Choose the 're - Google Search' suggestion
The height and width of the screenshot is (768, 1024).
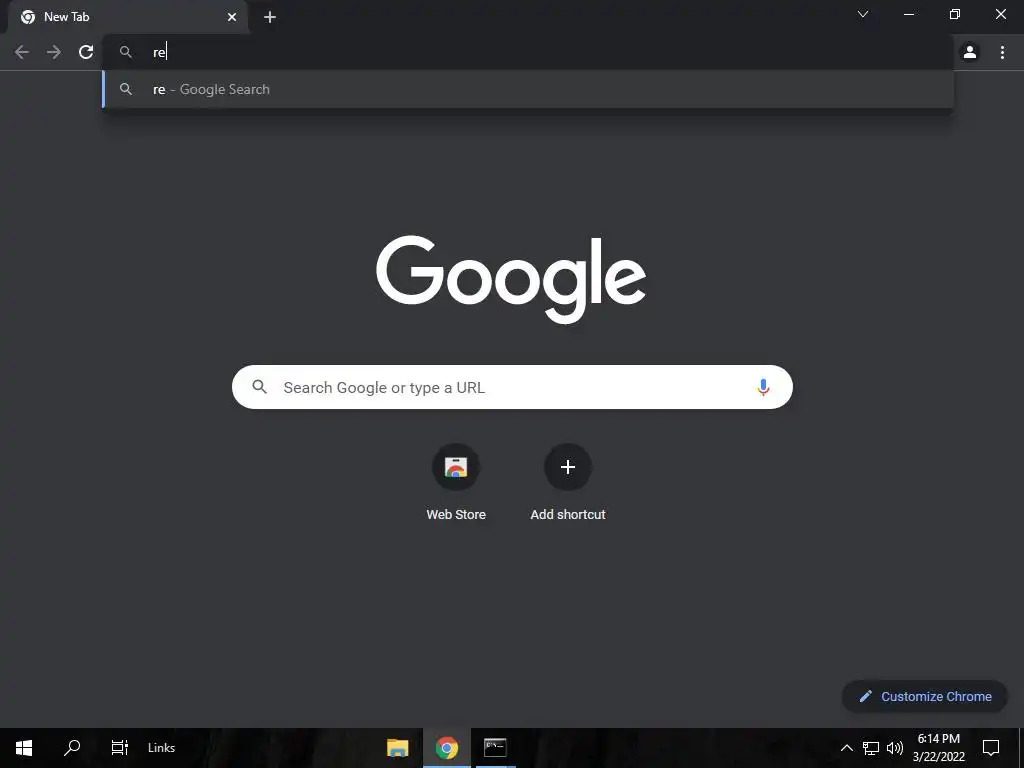(x=528, y=89)
